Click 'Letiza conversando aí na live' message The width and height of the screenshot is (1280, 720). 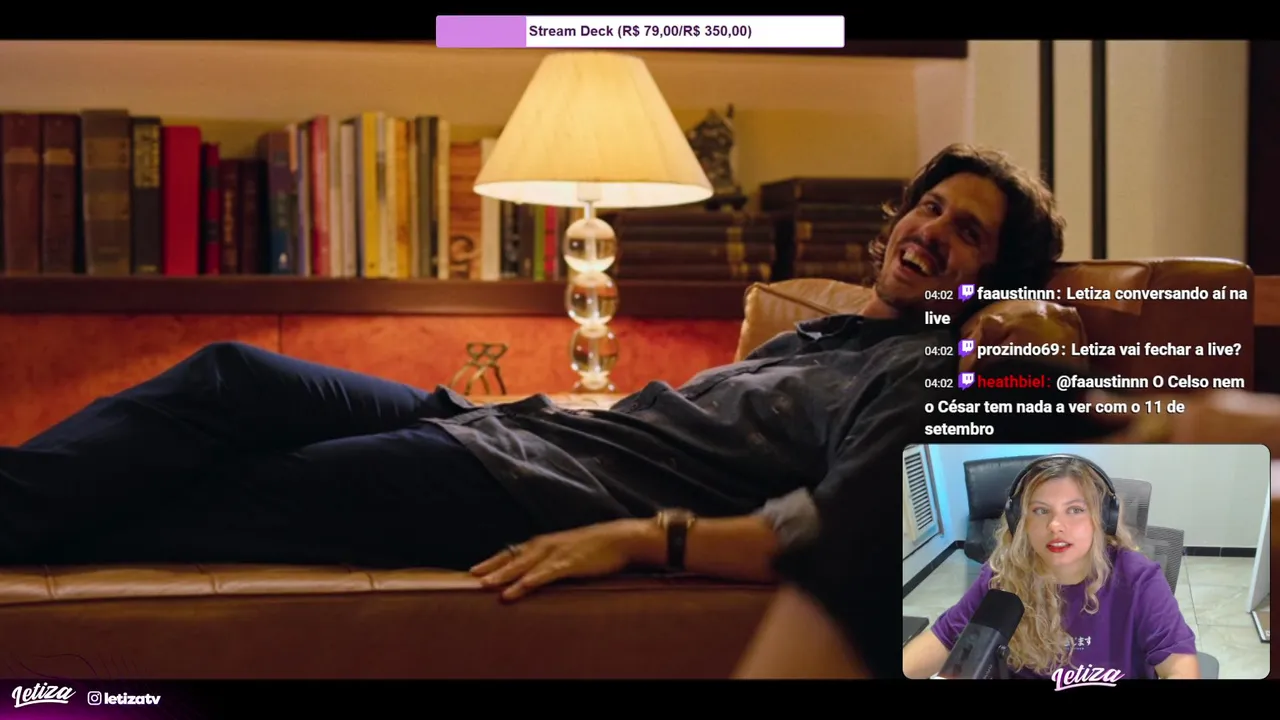click(1086, 306)
